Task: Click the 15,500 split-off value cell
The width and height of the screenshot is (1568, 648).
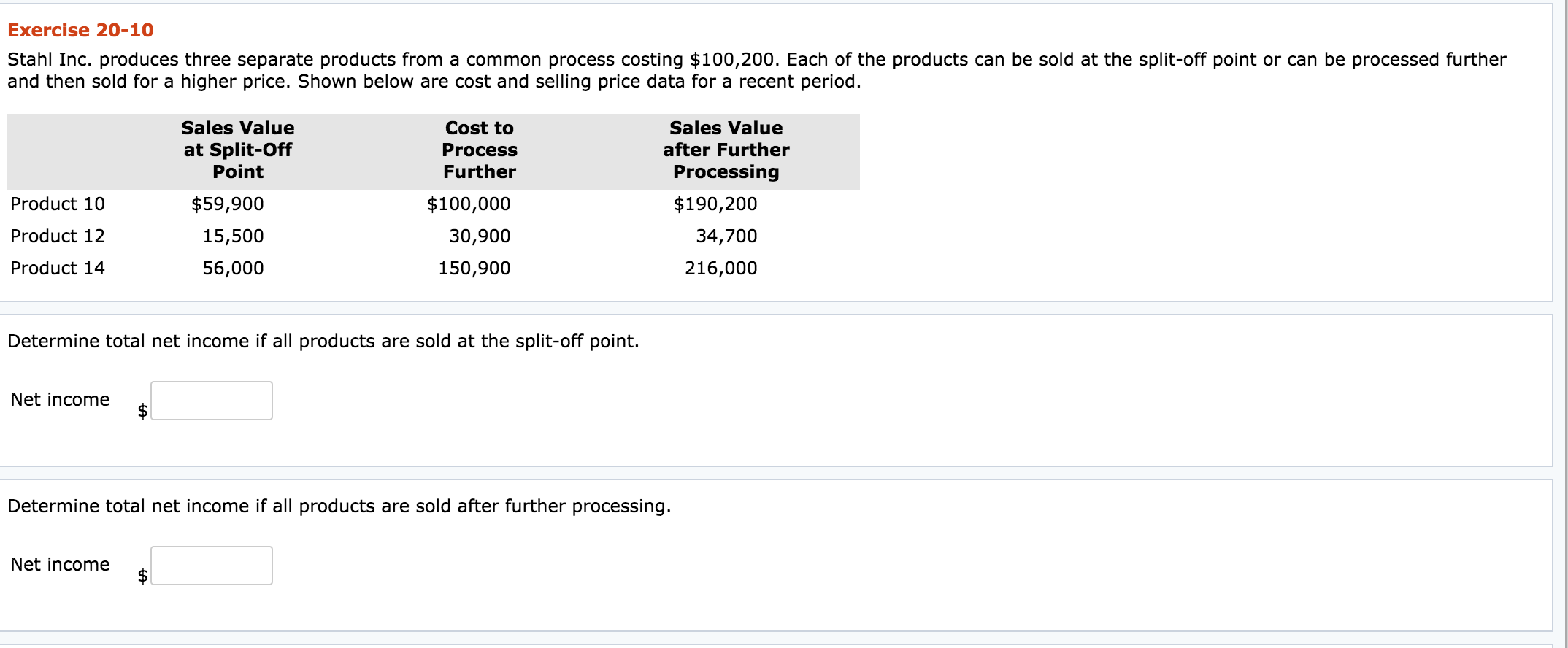Action: pyautogui.click(x=233, y=236)
